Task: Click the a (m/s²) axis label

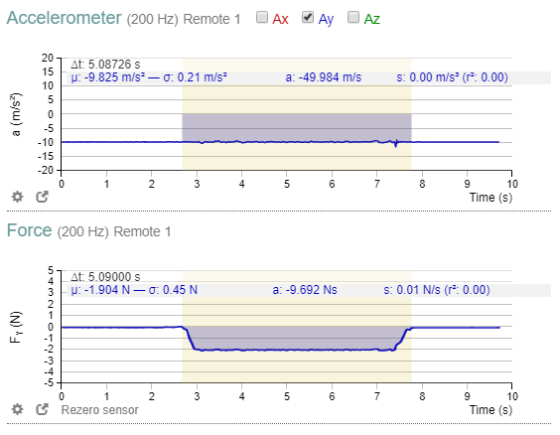Action: pos(16,114)
